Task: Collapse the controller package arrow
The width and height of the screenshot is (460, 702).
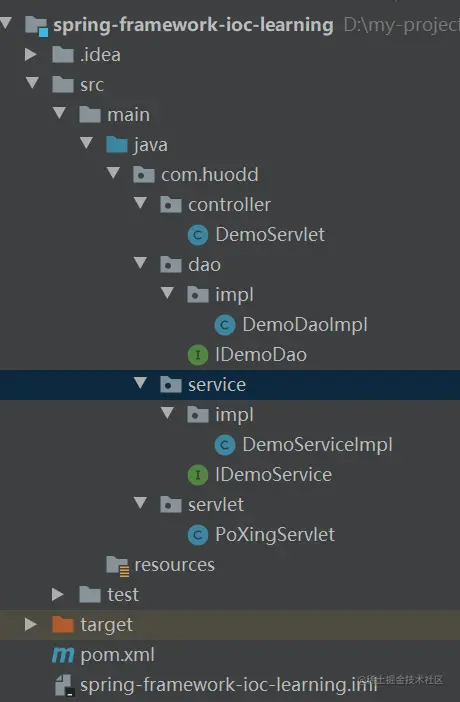Action: click(x=141, y=203)
